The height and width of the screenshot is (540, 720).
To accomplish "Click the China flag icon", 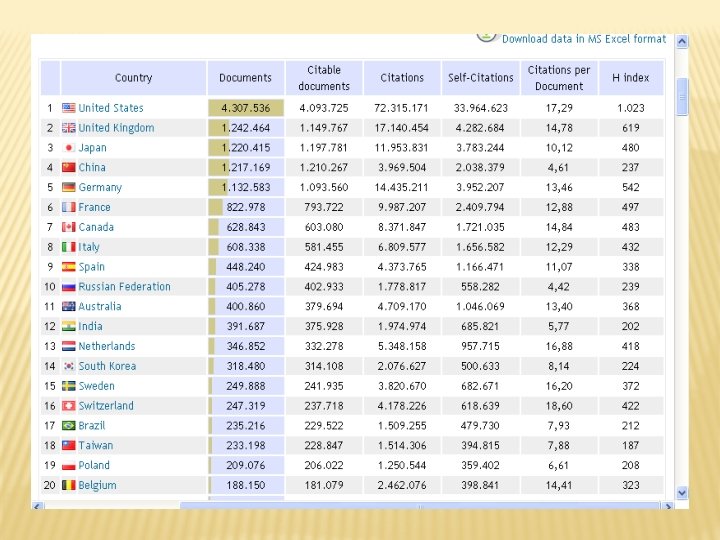I will coord(68,167).
